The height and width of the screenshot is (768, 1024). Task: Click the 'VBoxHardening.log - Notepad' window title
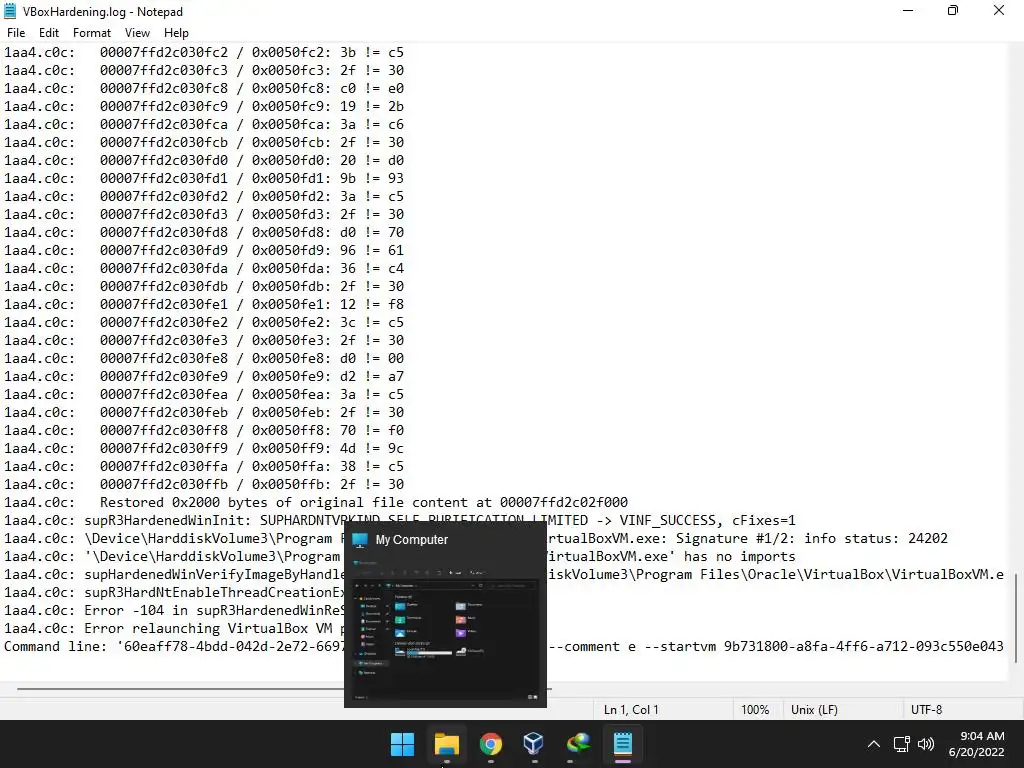click(x=103, y=12)
